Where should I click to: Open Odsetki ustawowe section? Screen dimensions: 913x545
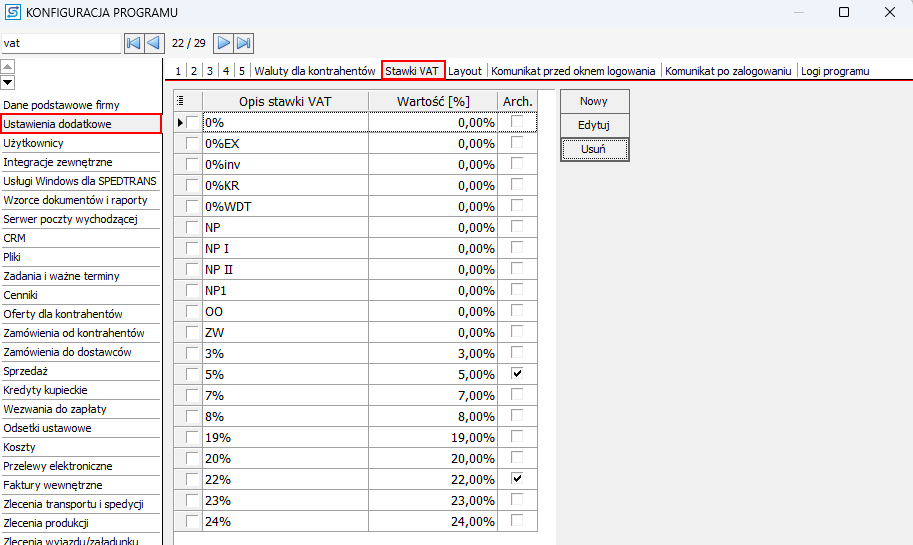pos(80,428)
